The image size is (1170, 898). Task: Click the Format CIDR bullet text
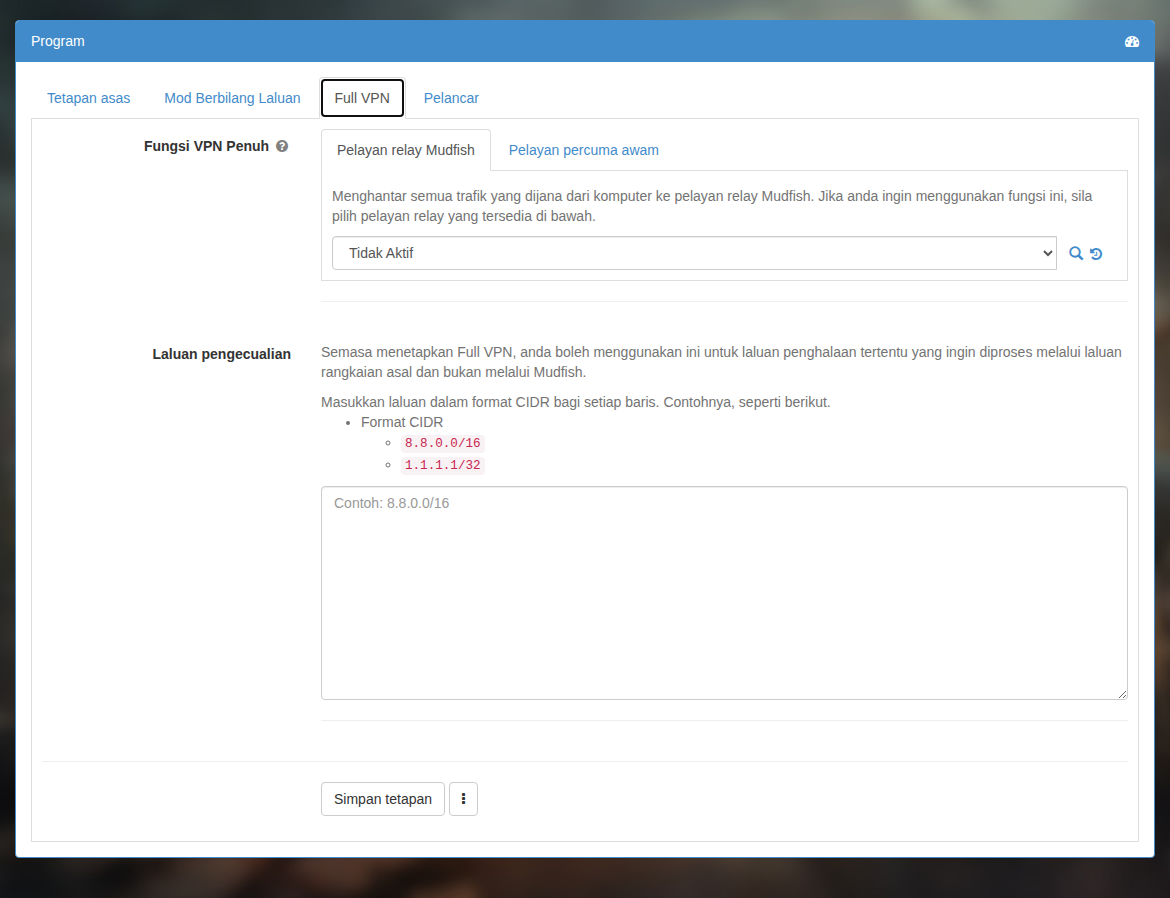(x=402, y=422)
